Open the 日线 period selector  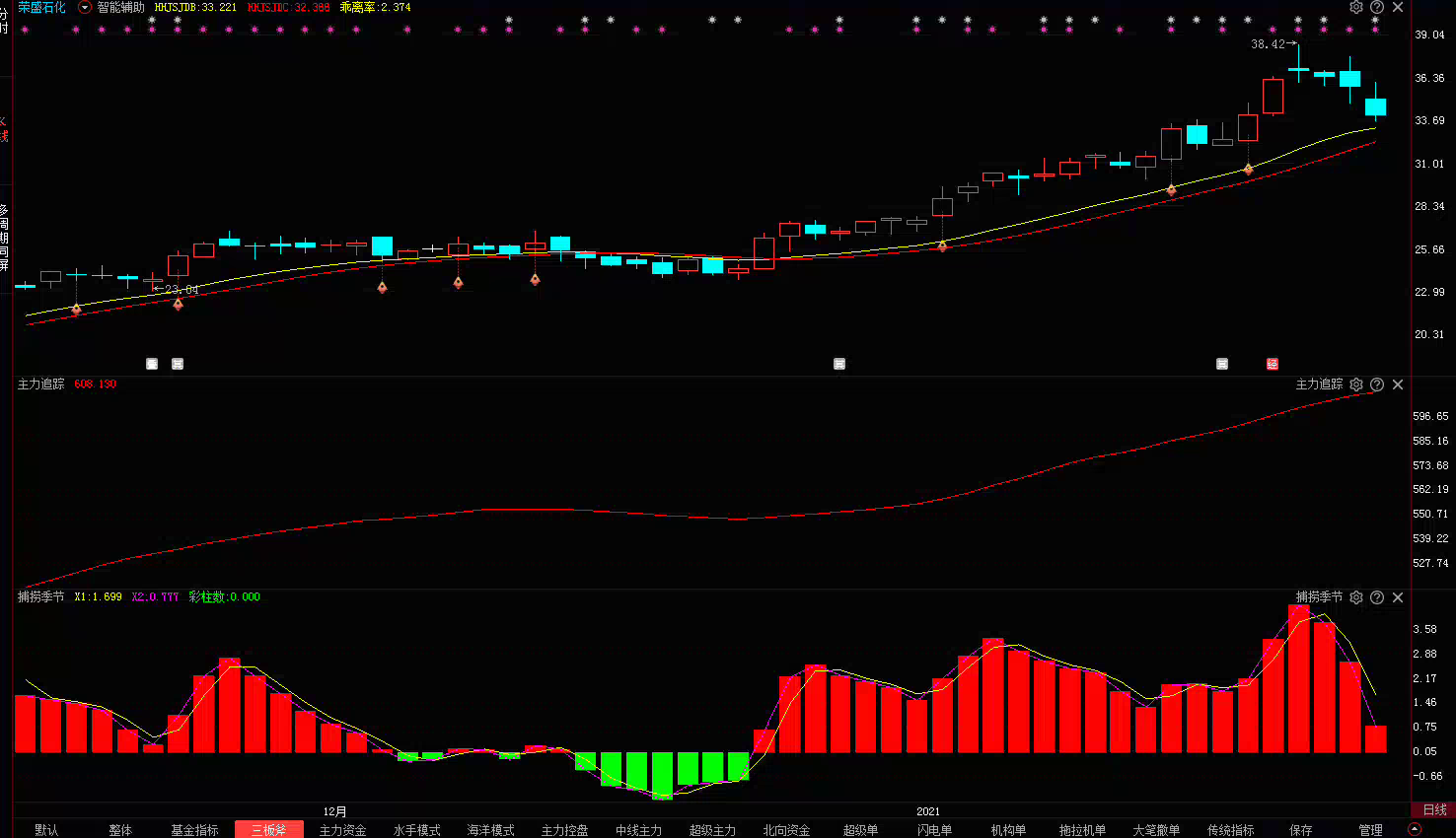click(x=1434, y=810)
